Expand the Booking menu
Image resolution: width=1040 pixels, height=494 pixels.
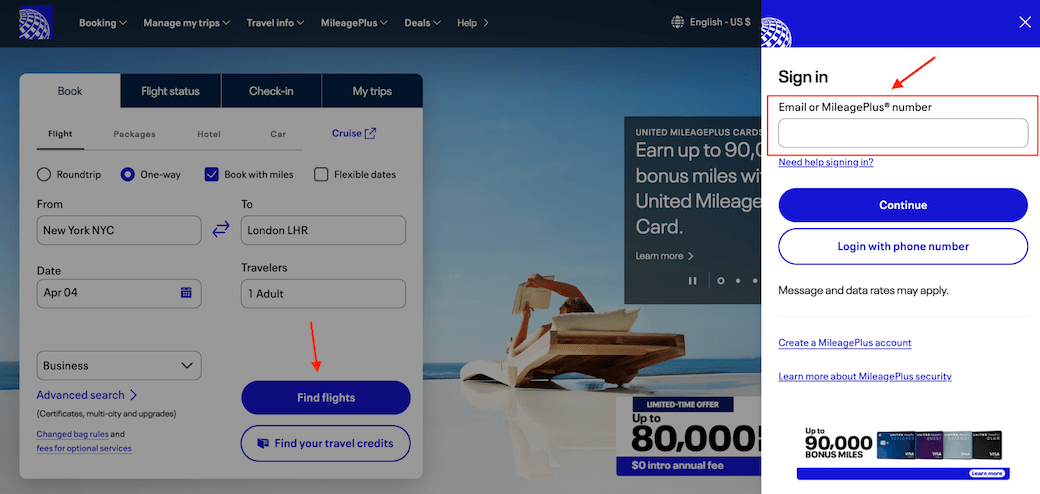tap(103, 23)
